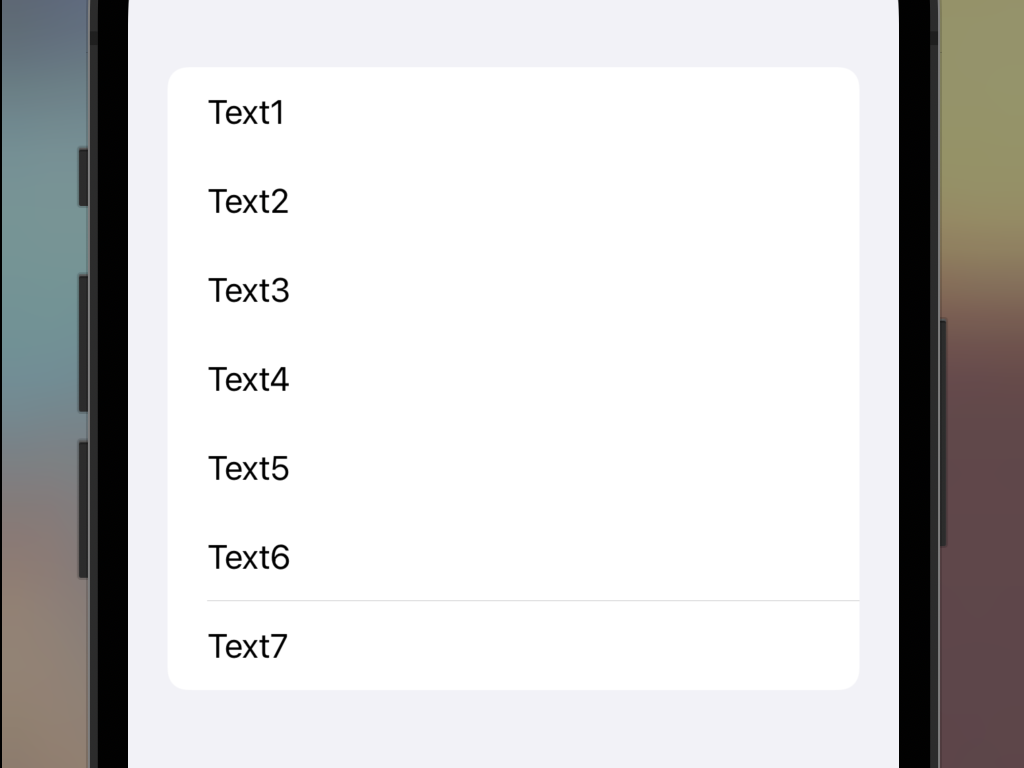Tap the Text2 list item

click(x=513, y=200)
